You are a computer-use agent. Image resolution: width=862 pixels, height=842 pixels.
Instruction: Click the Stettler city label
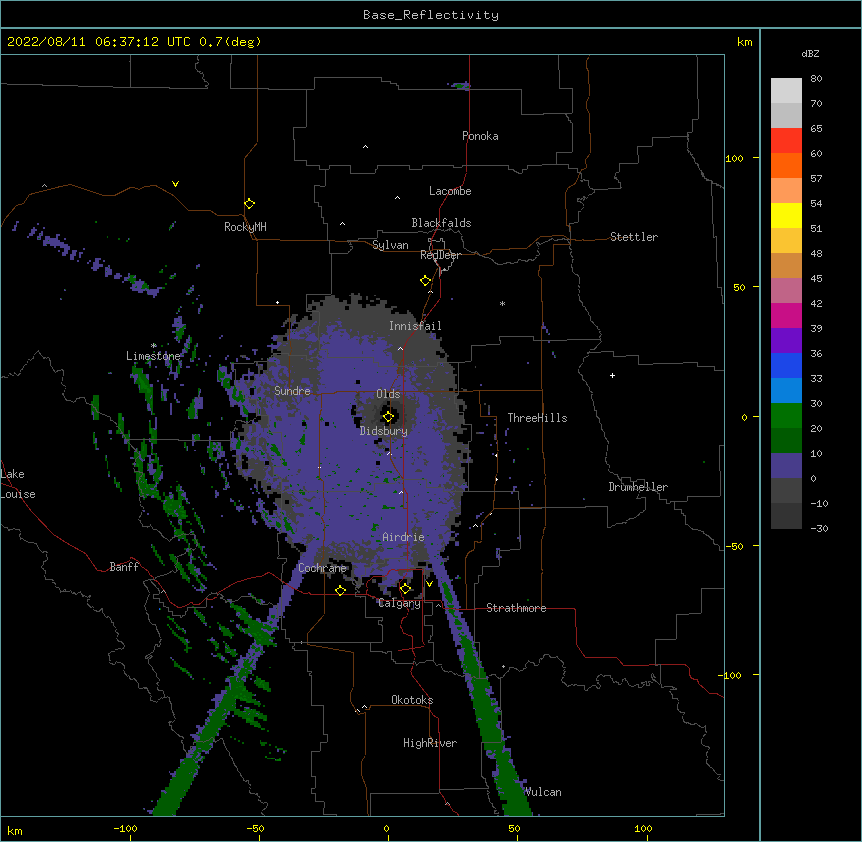click(x=634, y=237)
